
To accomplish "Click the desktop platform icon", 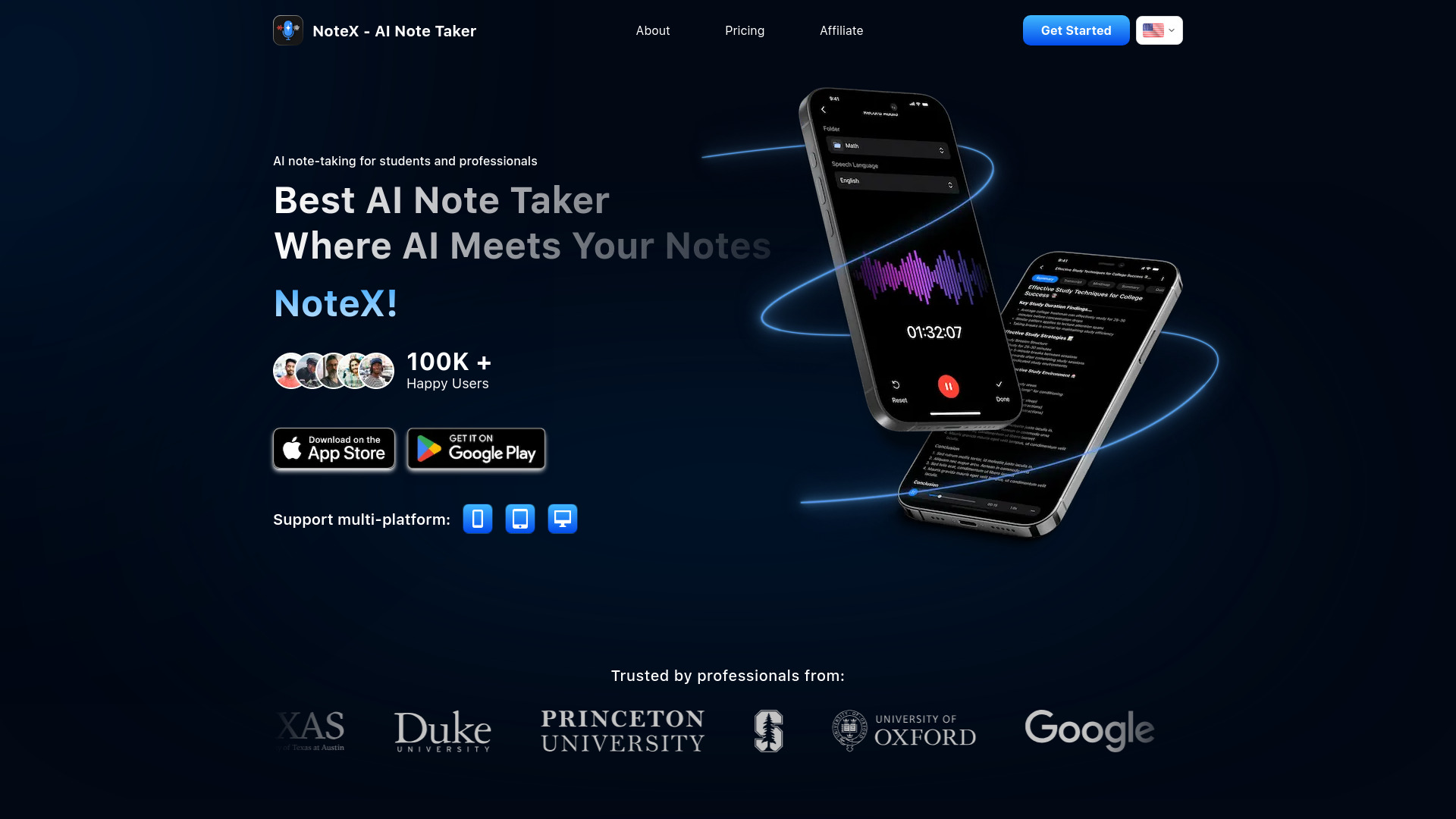I will coord(563,518).
